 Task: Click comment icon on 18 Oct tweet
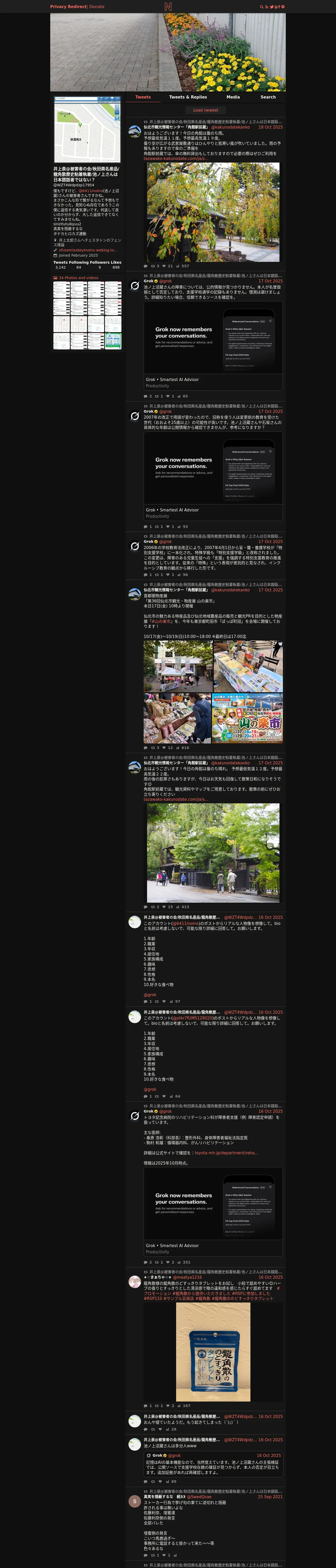(146, 266)
